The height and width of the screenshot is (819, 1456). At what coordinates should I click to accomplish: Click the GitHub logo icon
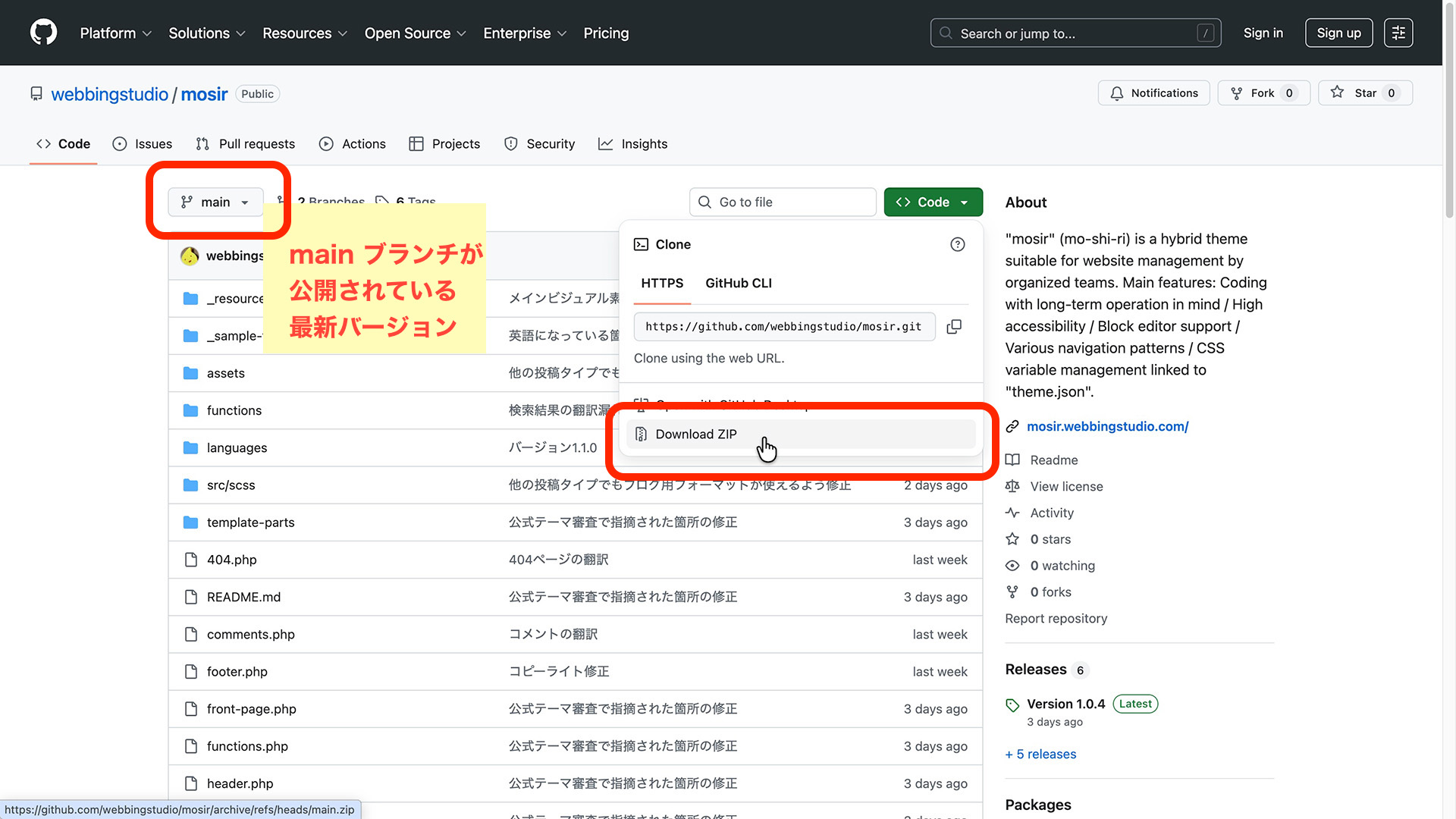coord(43,33)
